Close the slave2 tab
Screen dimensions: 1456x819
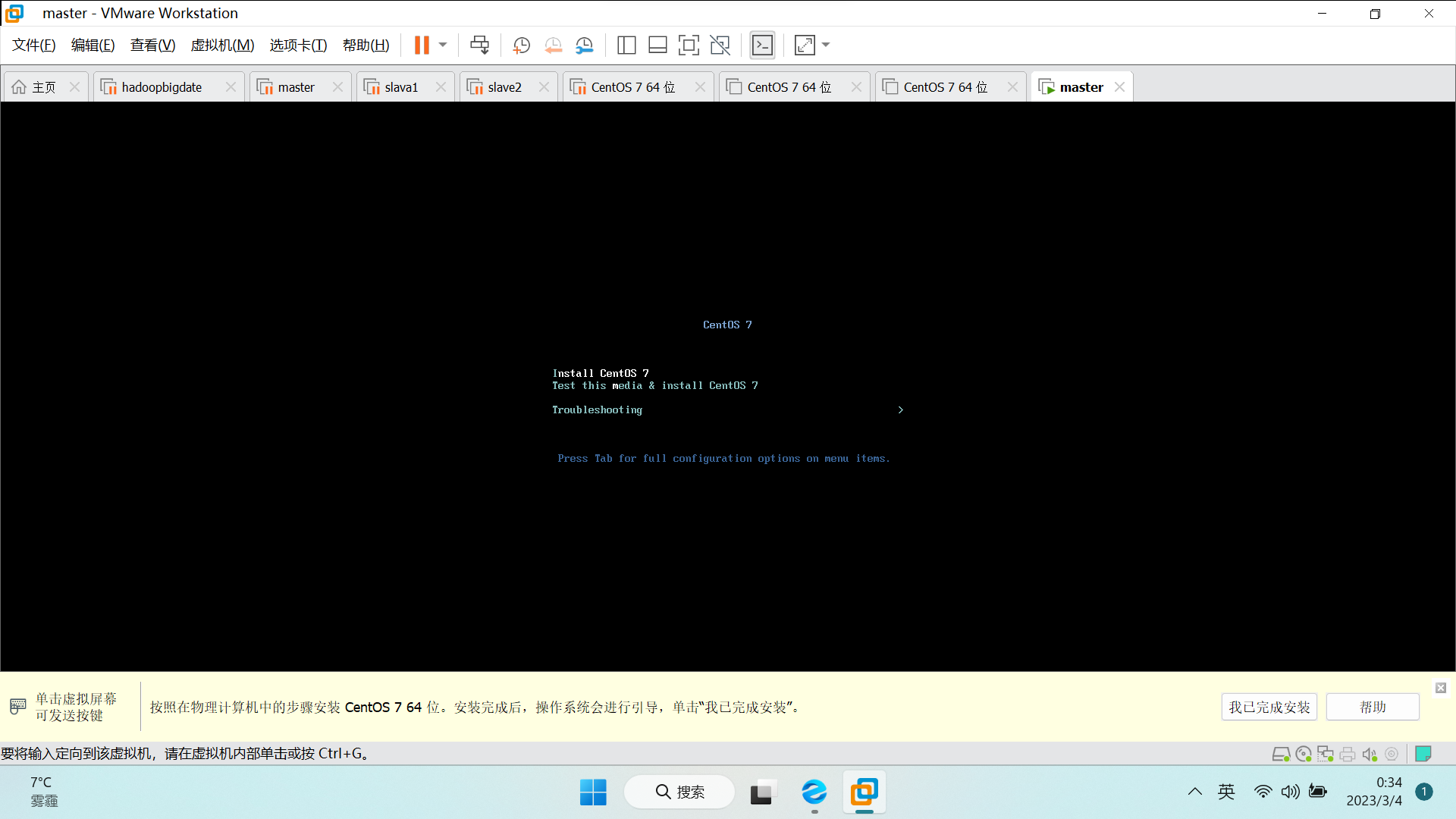click(x=544, y=87)
